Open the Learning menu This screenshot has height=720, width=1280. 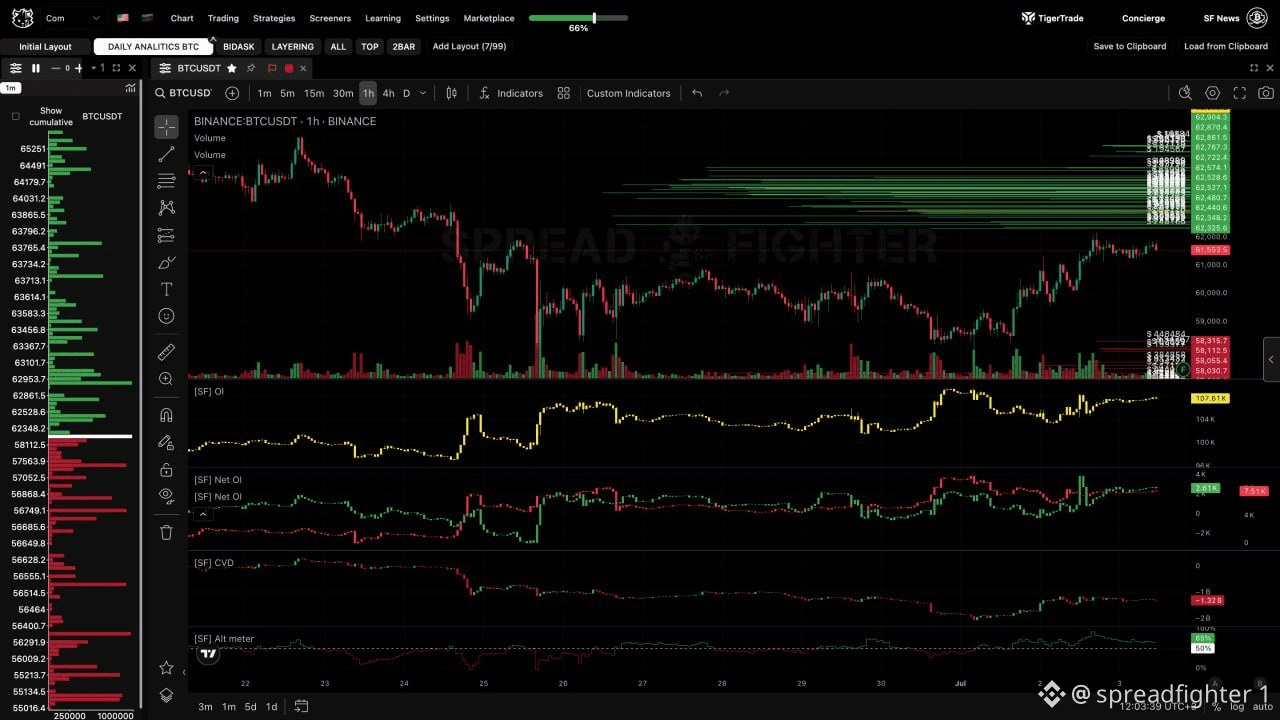click(383, 18)
